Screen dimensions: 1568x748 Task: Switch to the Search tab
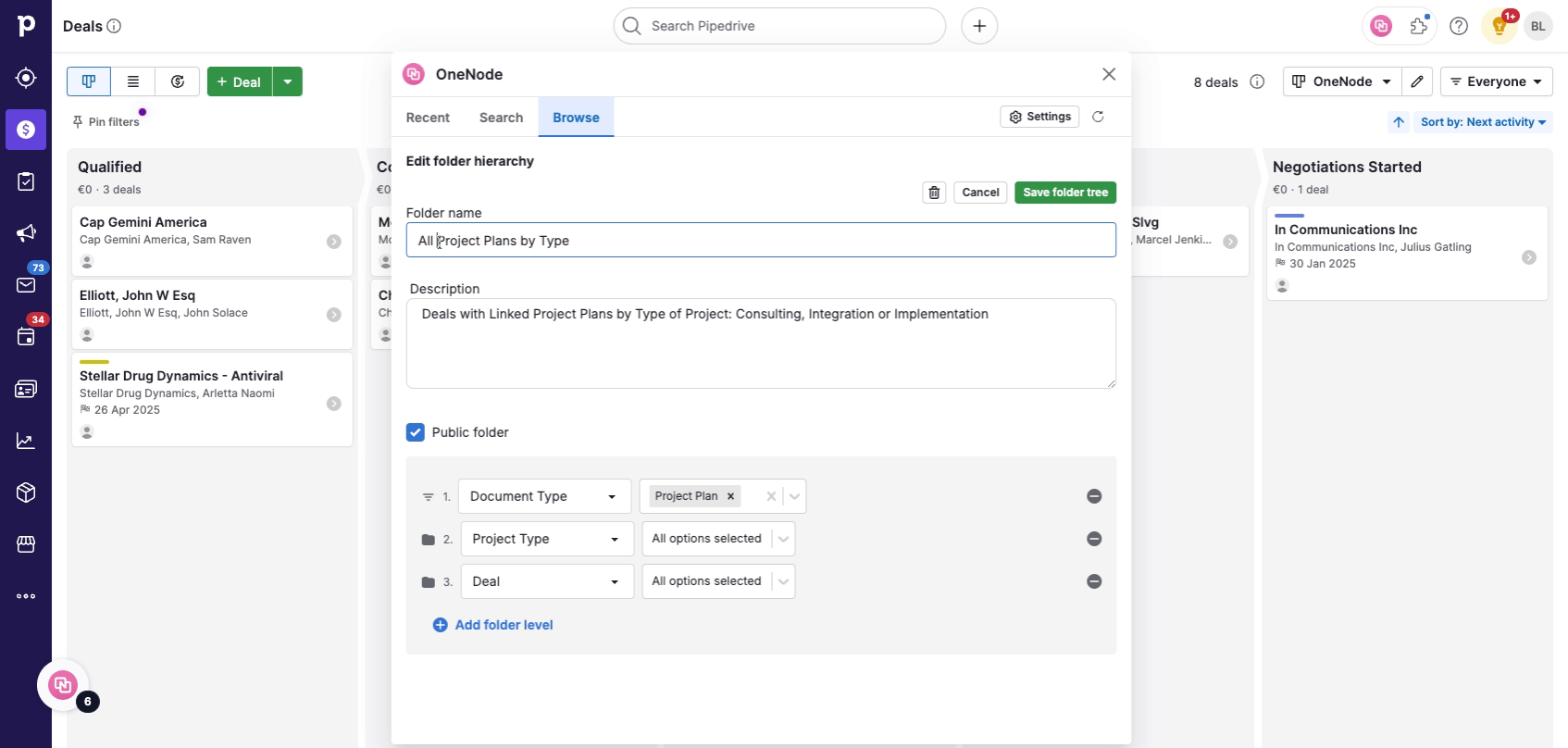[501, 118]
